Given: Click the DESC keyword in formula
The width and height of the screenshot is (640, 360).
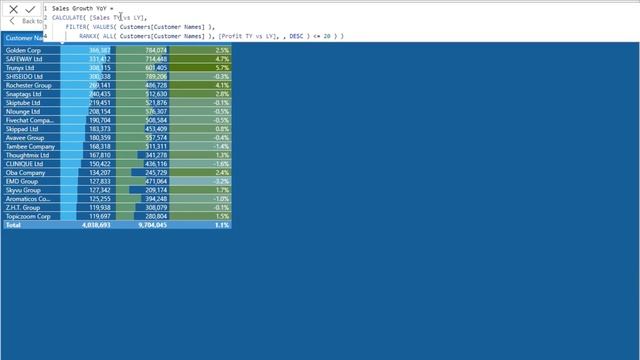Looking at the screenshot, I should point(296,36).
